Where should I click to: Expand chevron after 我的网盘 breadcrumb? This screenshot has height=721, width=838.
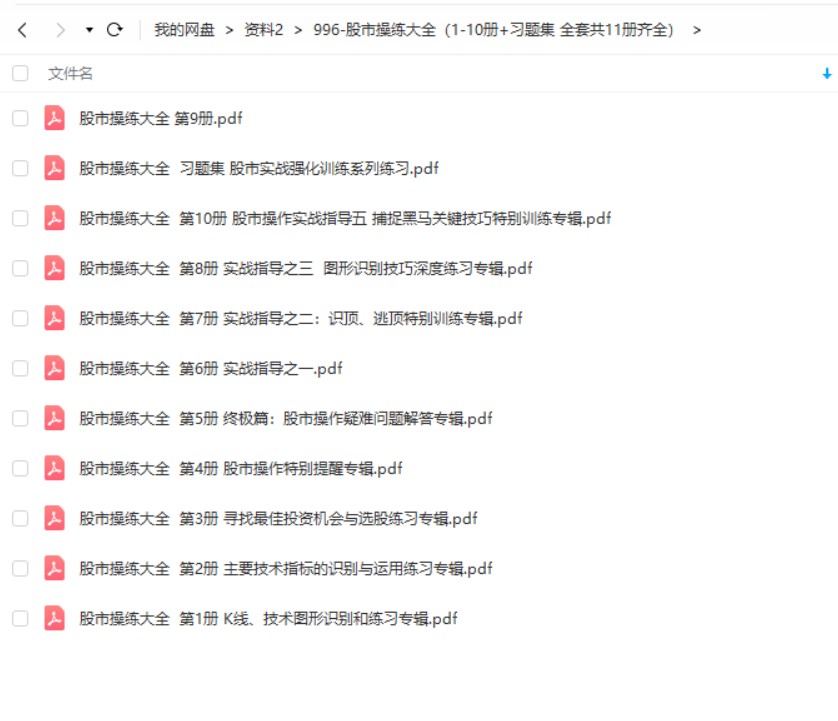pos(229,30)
